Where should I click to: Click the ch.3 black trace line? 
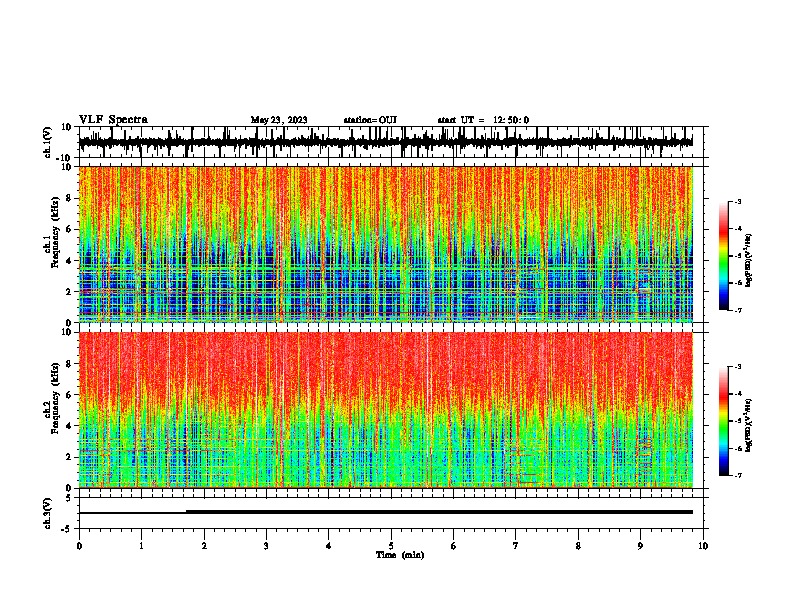[386, 512]
